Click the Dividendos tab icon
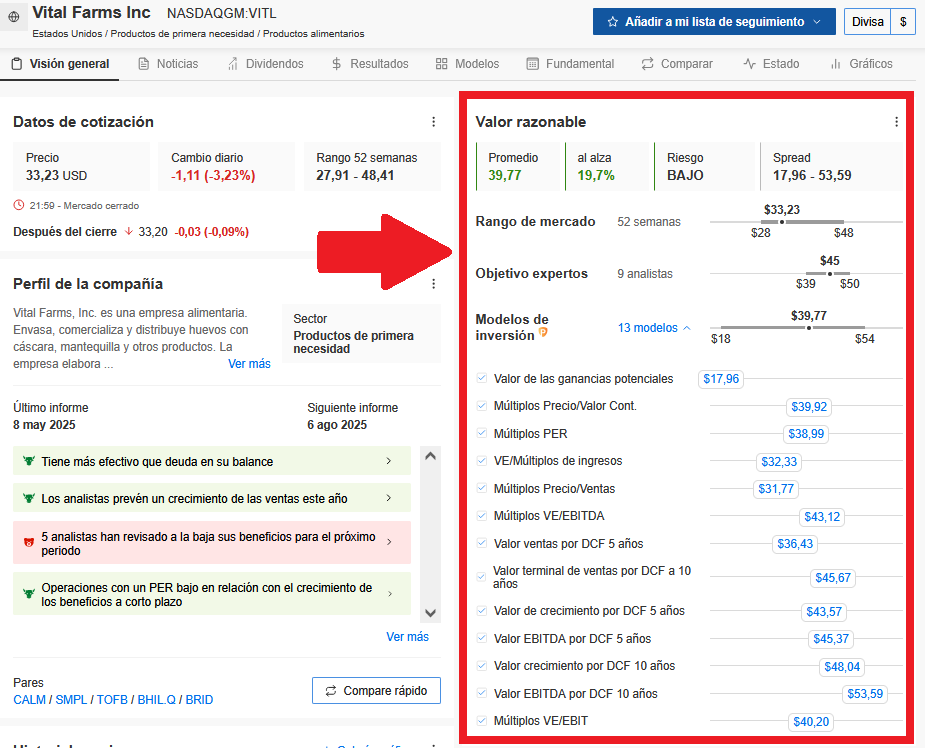This screenshot has width=925, height=748. (x=233, y=64)
